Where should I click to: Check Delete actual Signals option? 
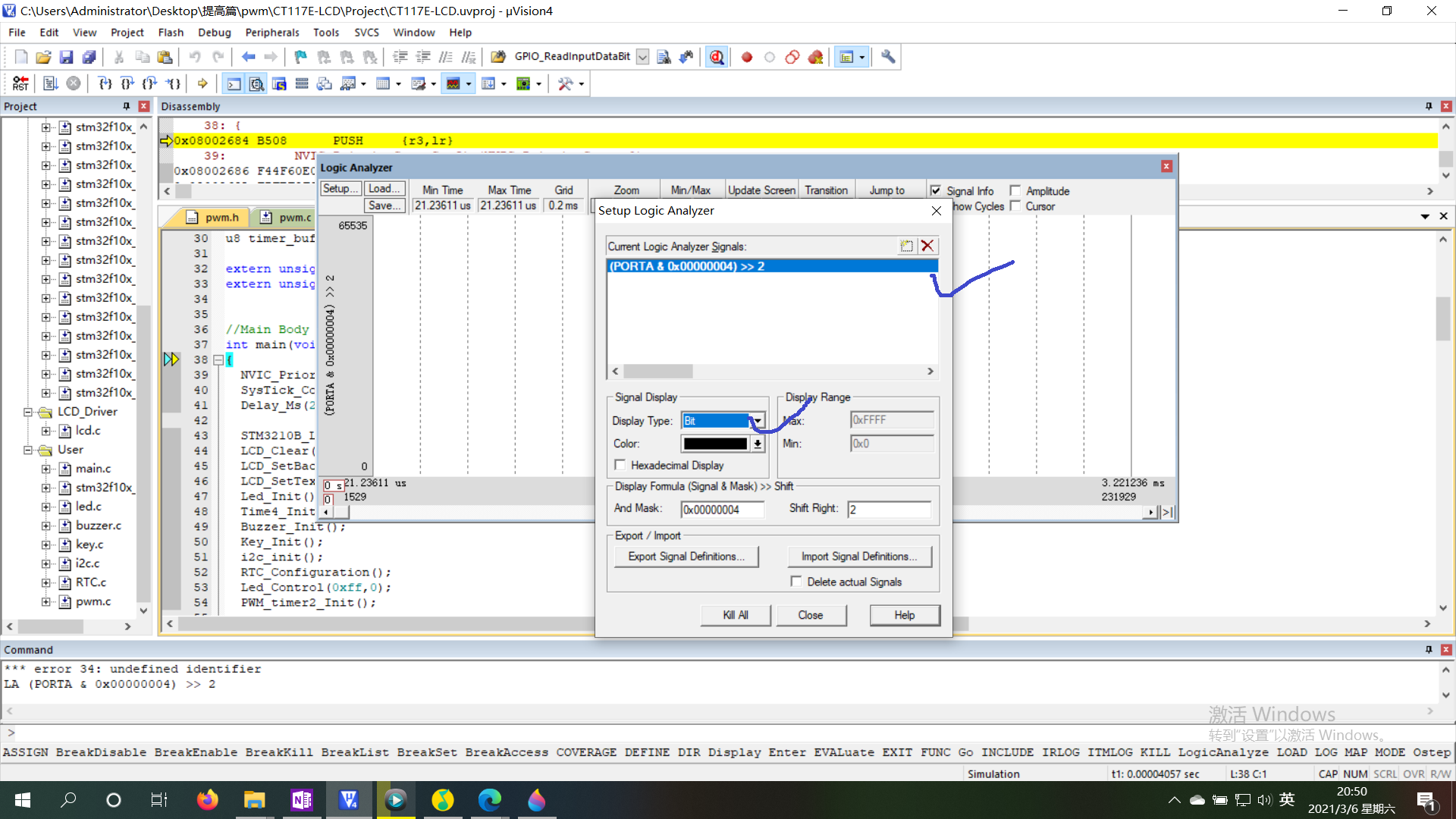(795, 582)
